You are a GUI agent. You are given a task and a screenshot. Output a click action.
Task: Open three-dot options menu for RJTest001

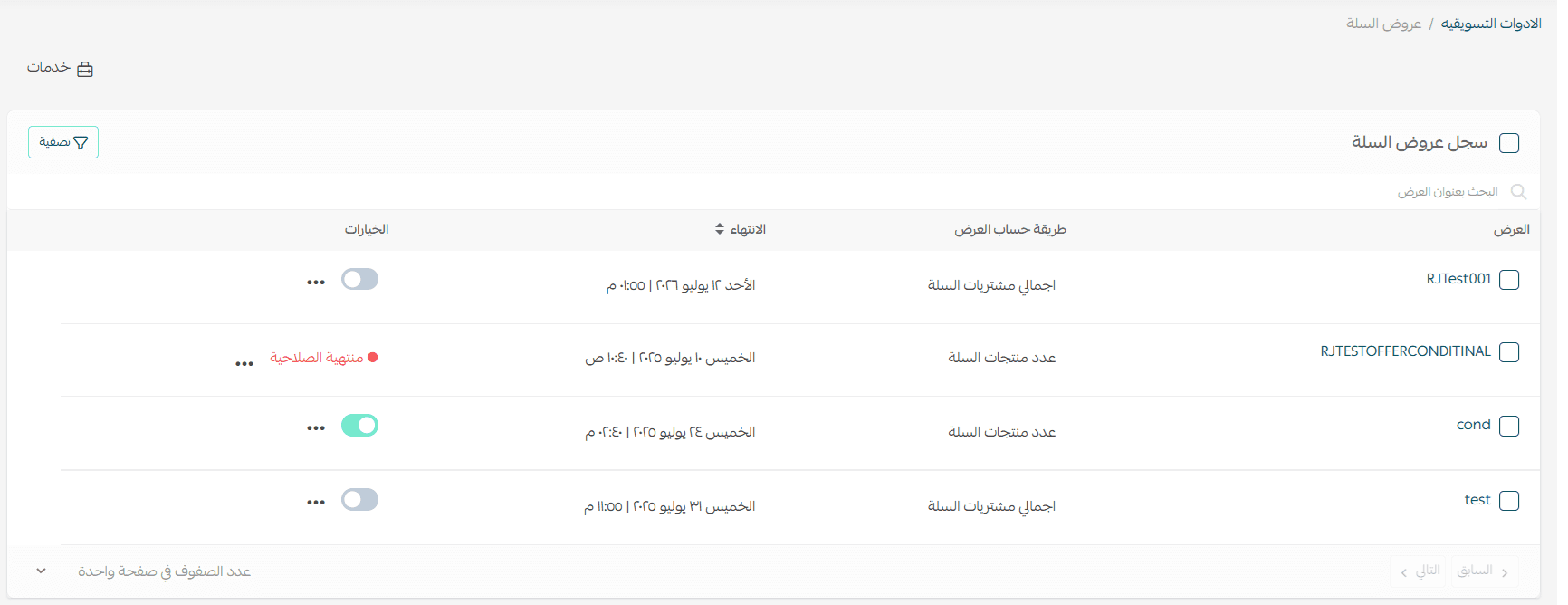[315, 283]
